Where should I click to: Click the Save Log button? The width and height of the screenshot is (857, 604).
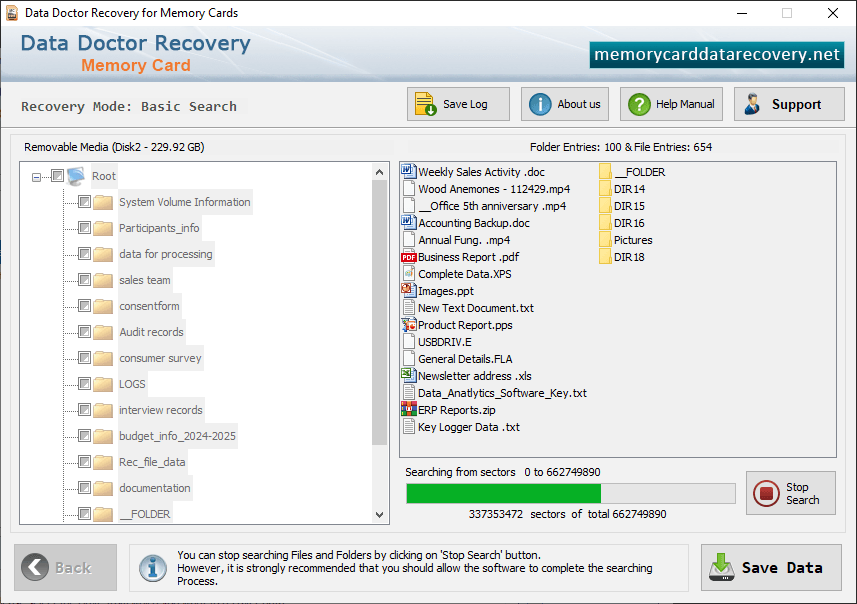pyautogui.click(x=458, y=104)
